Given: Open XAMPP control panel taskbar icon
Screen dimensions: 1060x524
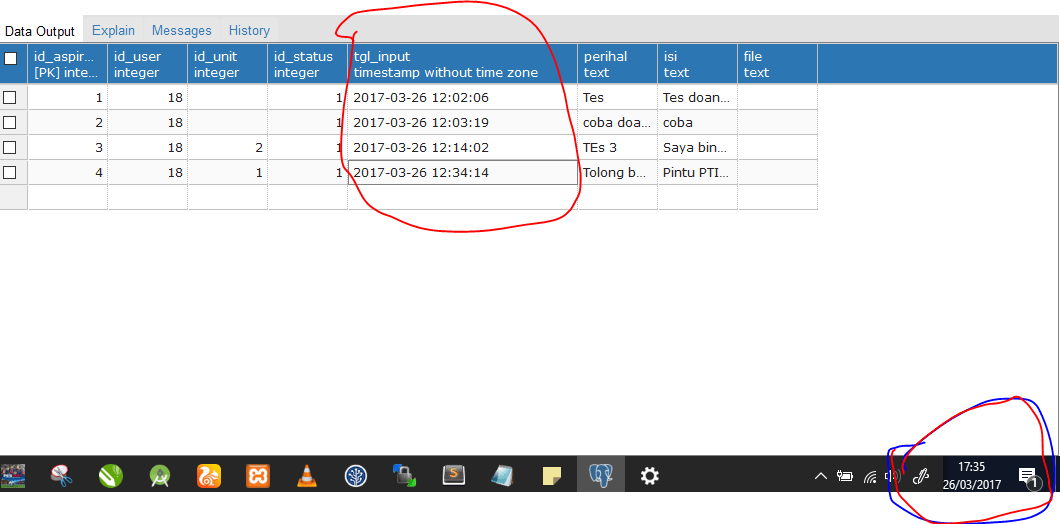Looking at the screenshot, I should [258, 476].
